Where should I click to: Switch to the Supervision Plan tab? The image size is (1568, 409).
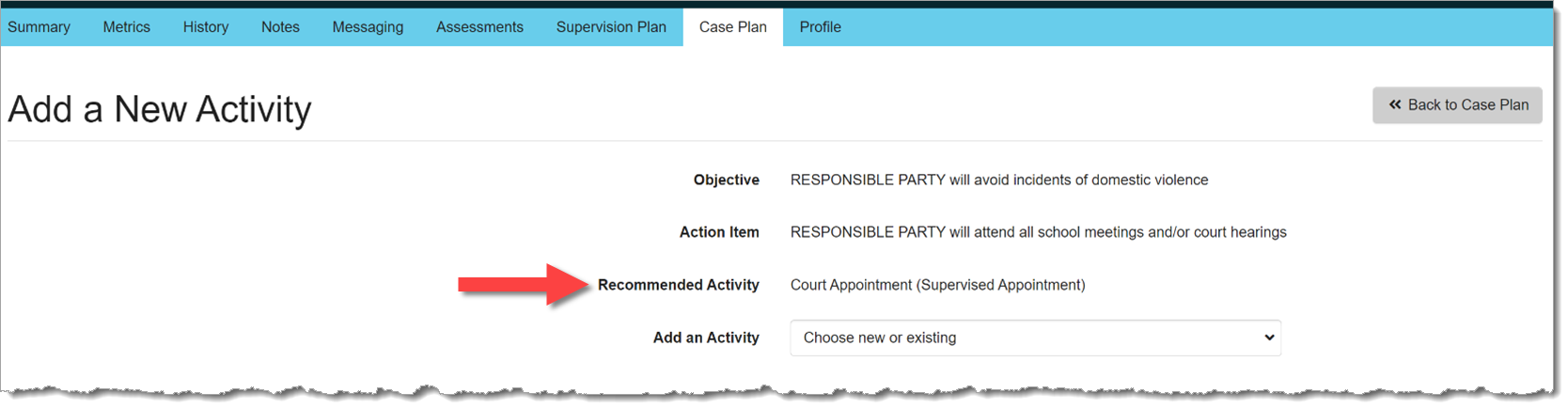[611, 27]
